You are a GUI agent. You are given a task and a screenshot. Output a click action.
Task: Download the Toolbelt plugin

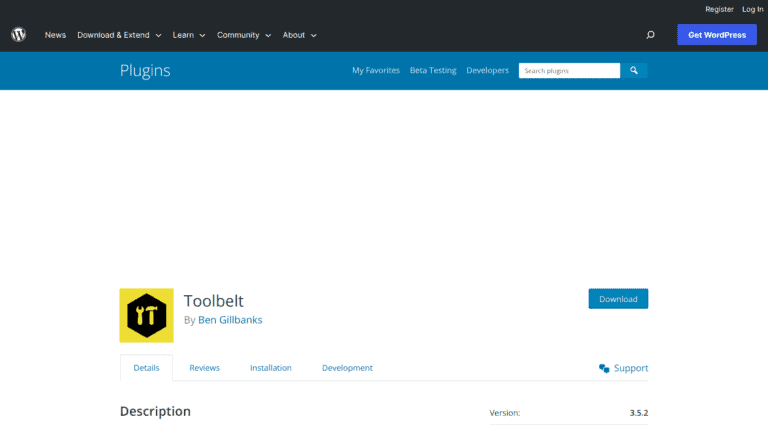618,299
